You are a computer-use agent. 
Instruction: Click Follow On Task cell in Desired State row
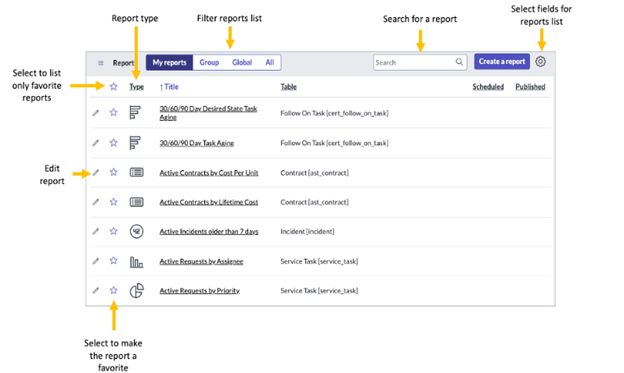(x=334, y=113)
